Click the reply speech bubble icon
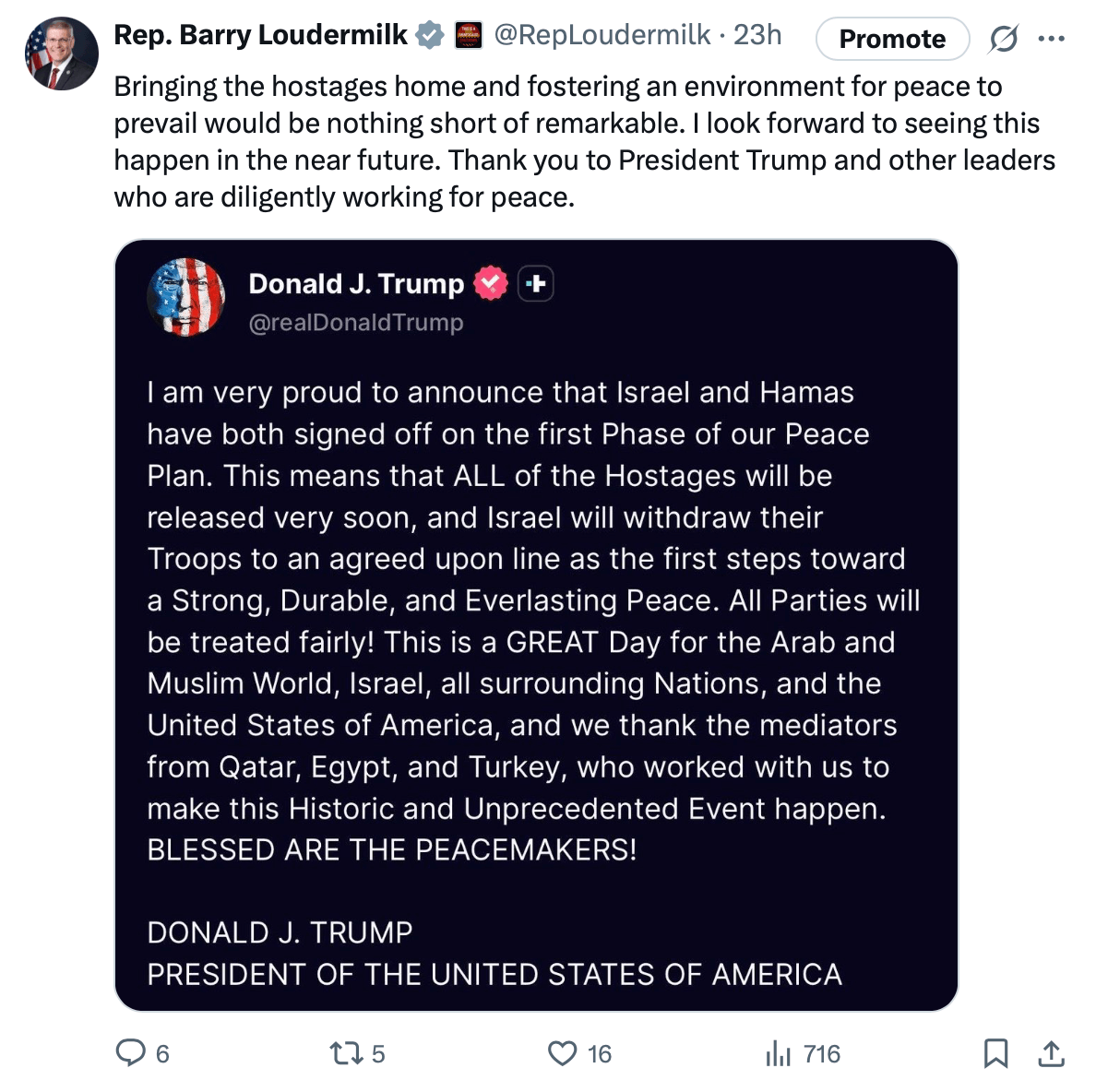 click(x=130, y=1052)
